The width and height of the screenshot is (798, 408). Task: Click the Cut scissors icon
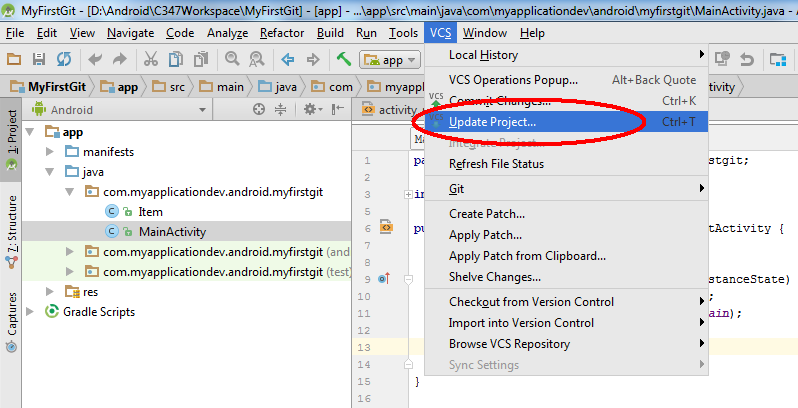150,60
